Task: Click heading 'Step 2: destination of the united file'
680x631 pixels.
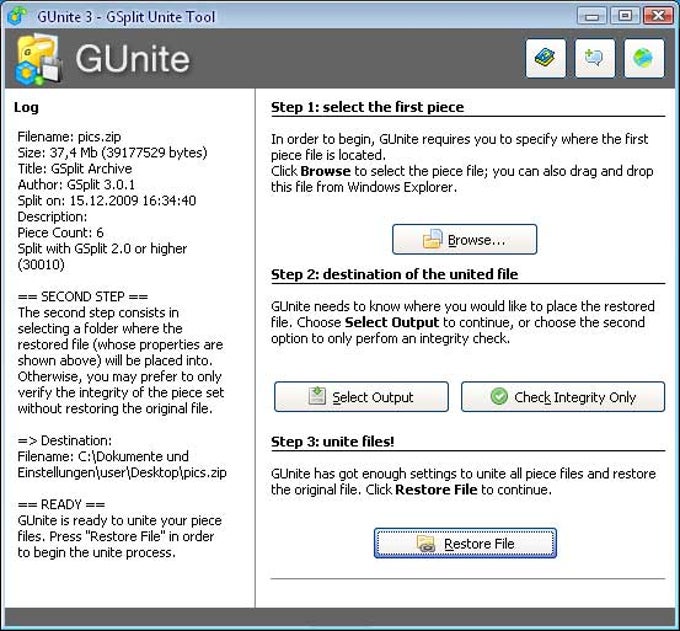Action: coord(394,275)
